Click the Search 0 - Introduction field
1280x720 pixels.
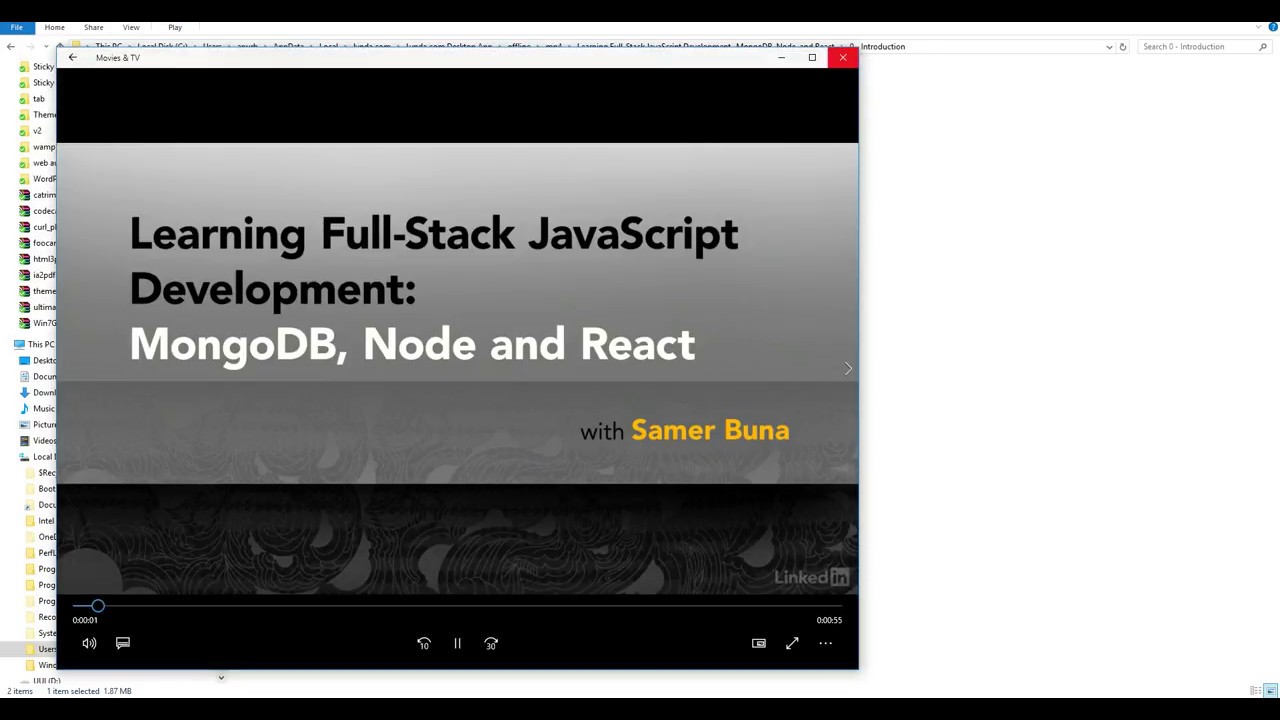coord(1204,47)
